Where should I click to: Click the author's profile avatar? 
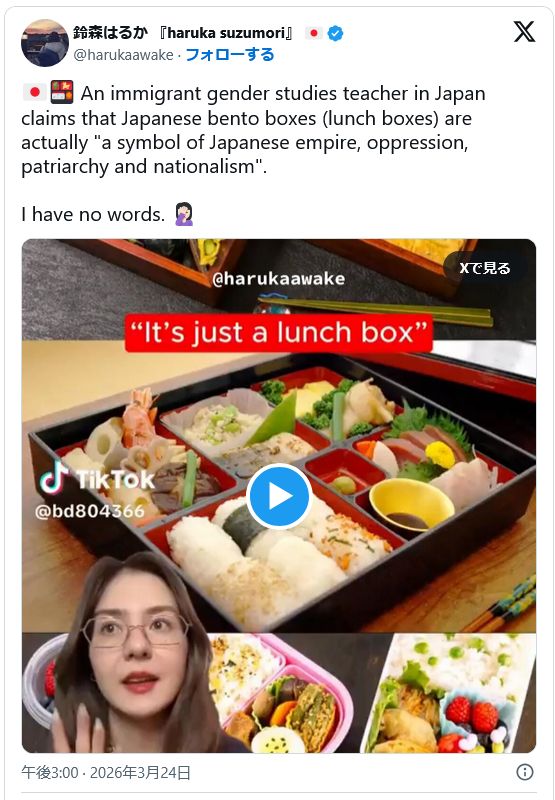45,43
